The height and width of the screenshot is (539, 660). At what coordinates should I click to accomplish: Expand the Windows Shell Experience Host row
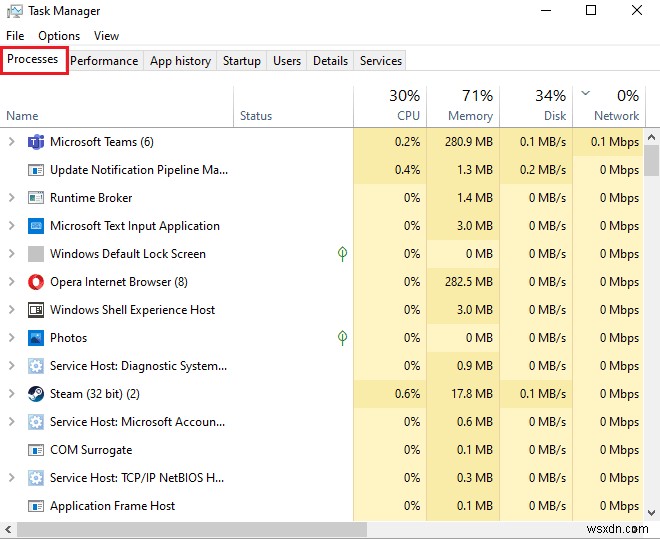(12, 310)
